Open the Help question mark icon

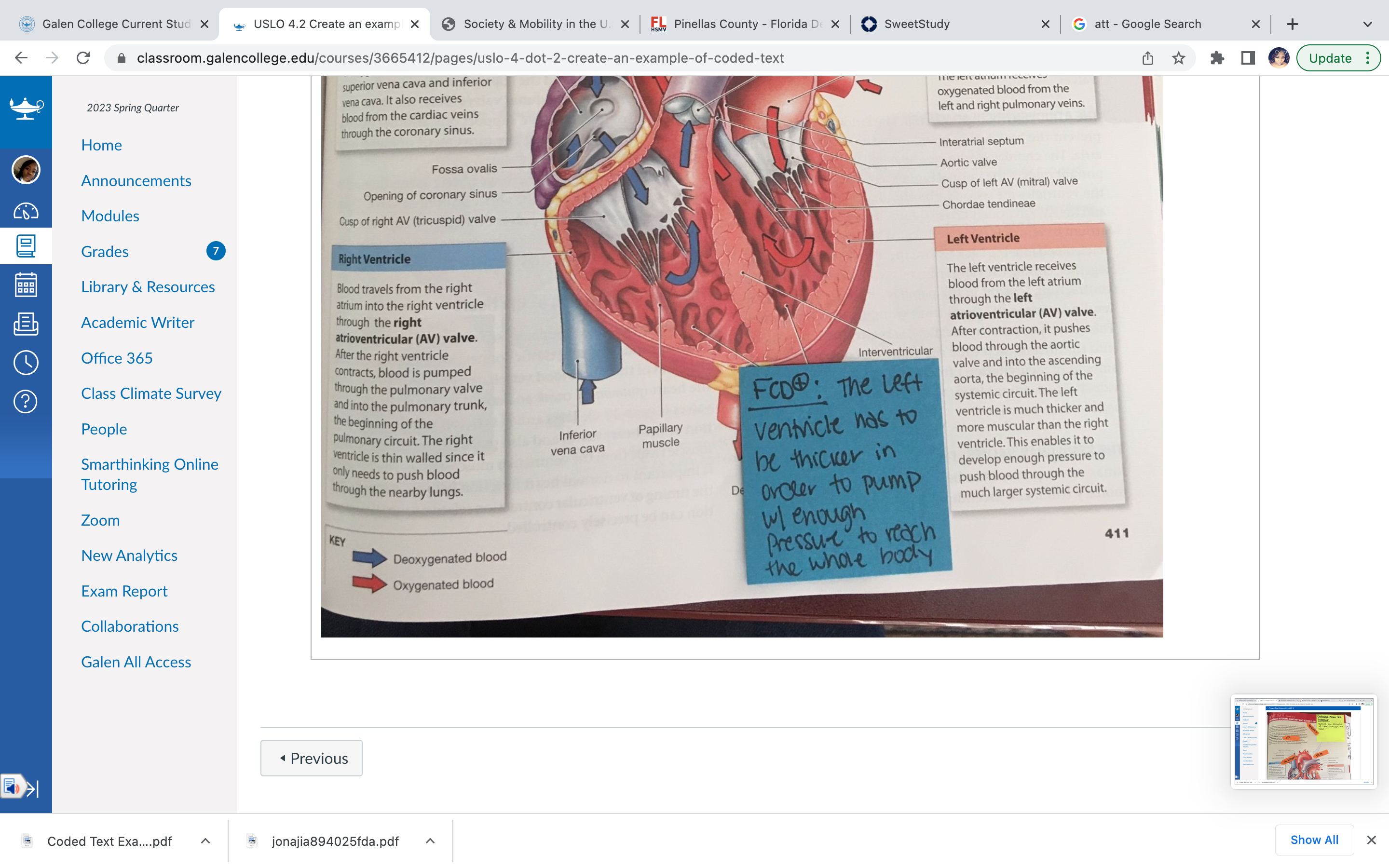pos(26,401)
